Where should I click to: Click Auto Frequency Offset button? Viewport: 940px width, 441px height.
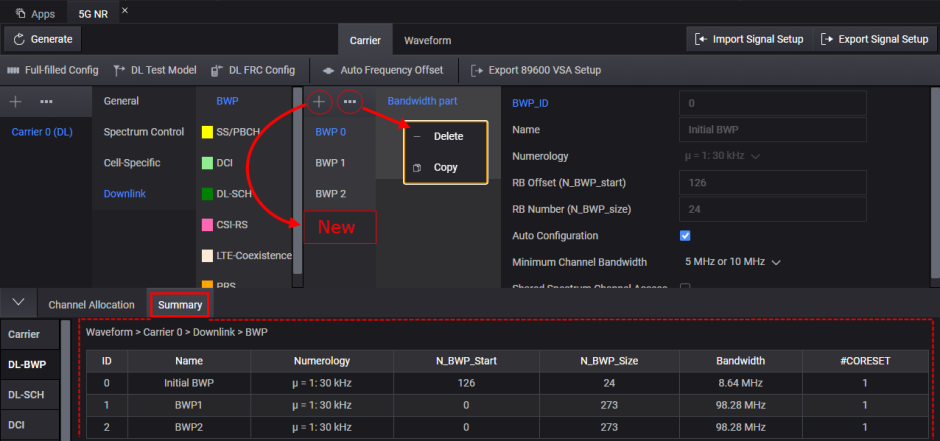pyautogui.click(x=382, y=71)
